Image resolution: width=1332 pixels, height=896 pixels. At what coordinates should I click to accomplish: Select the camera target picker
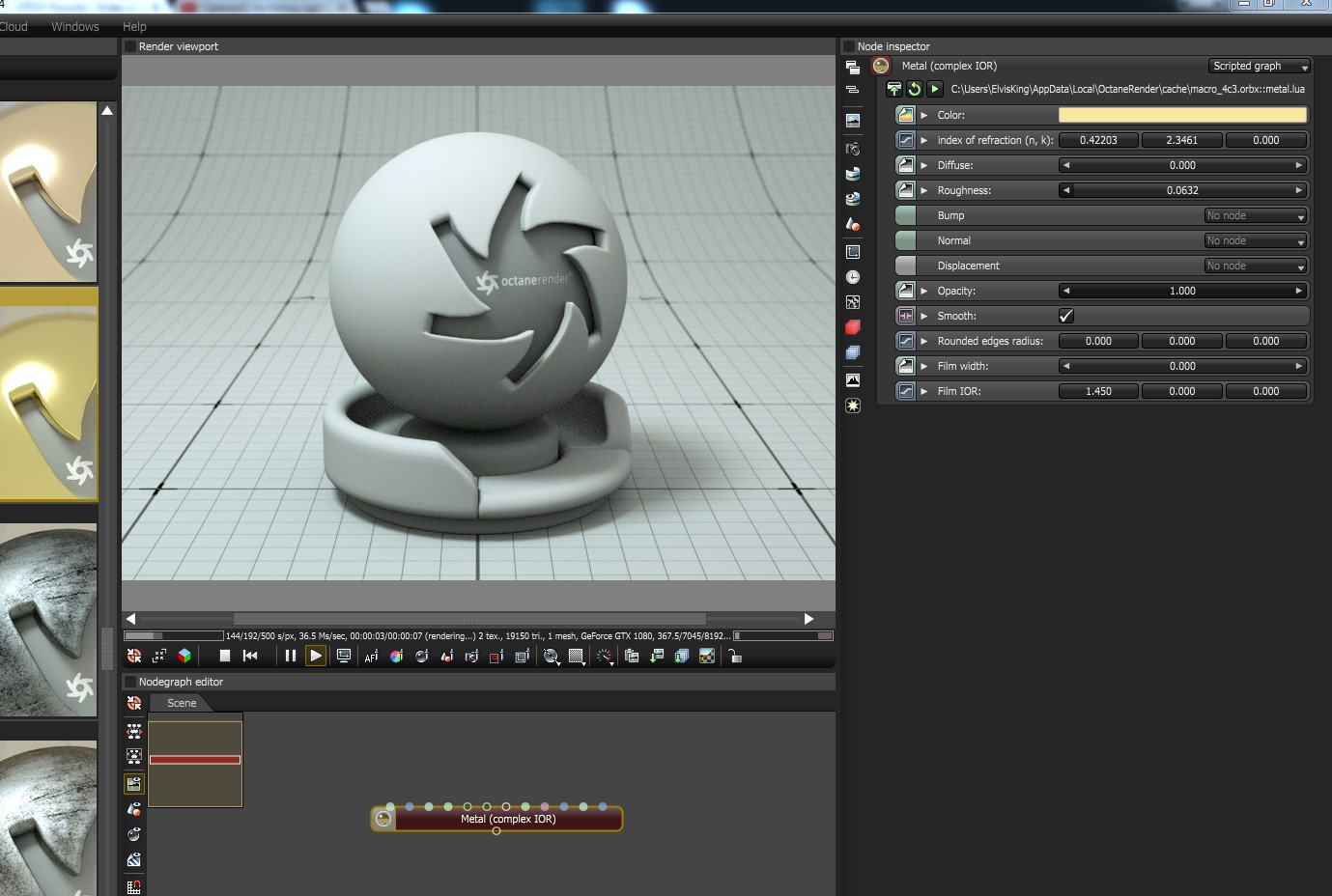[x=471, y=657]
